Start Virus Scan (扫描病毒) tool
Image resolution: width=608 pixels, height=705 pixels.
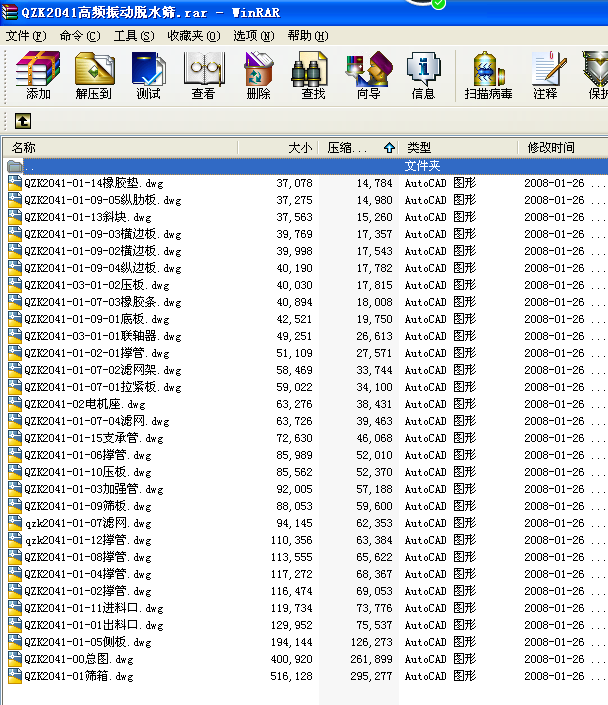pyautogui.click(x=488, y=75)
